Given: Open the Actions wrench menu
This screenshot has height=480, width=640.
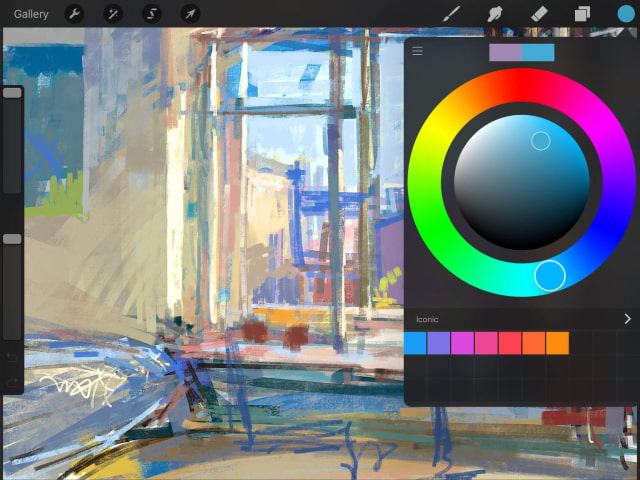Looking at the screenshot, I should 74,14.
